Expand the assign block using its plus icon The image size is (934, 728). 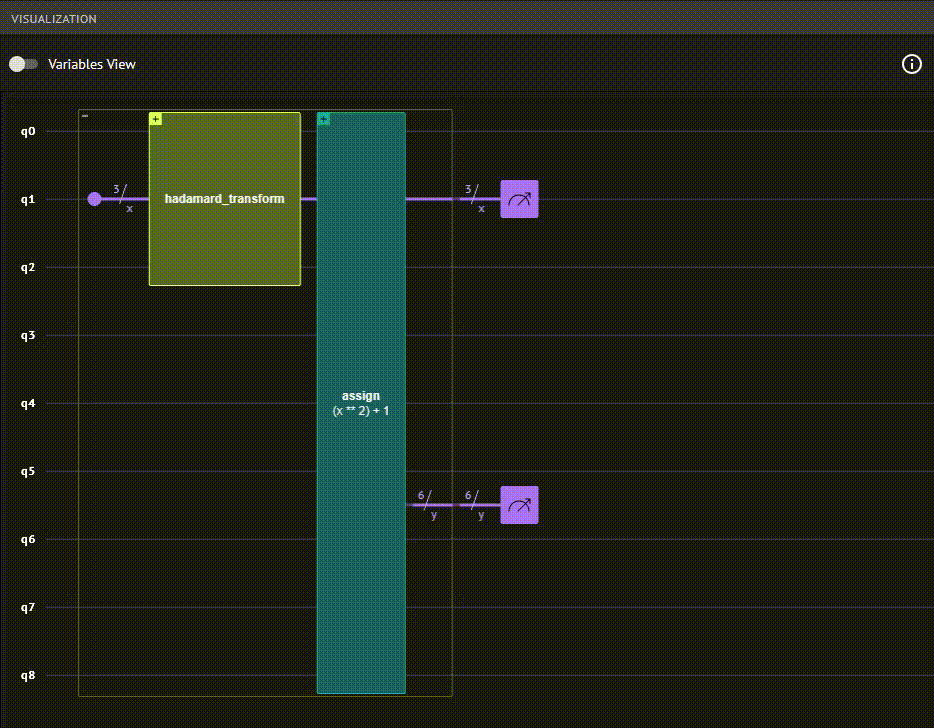tap(323, 119)
